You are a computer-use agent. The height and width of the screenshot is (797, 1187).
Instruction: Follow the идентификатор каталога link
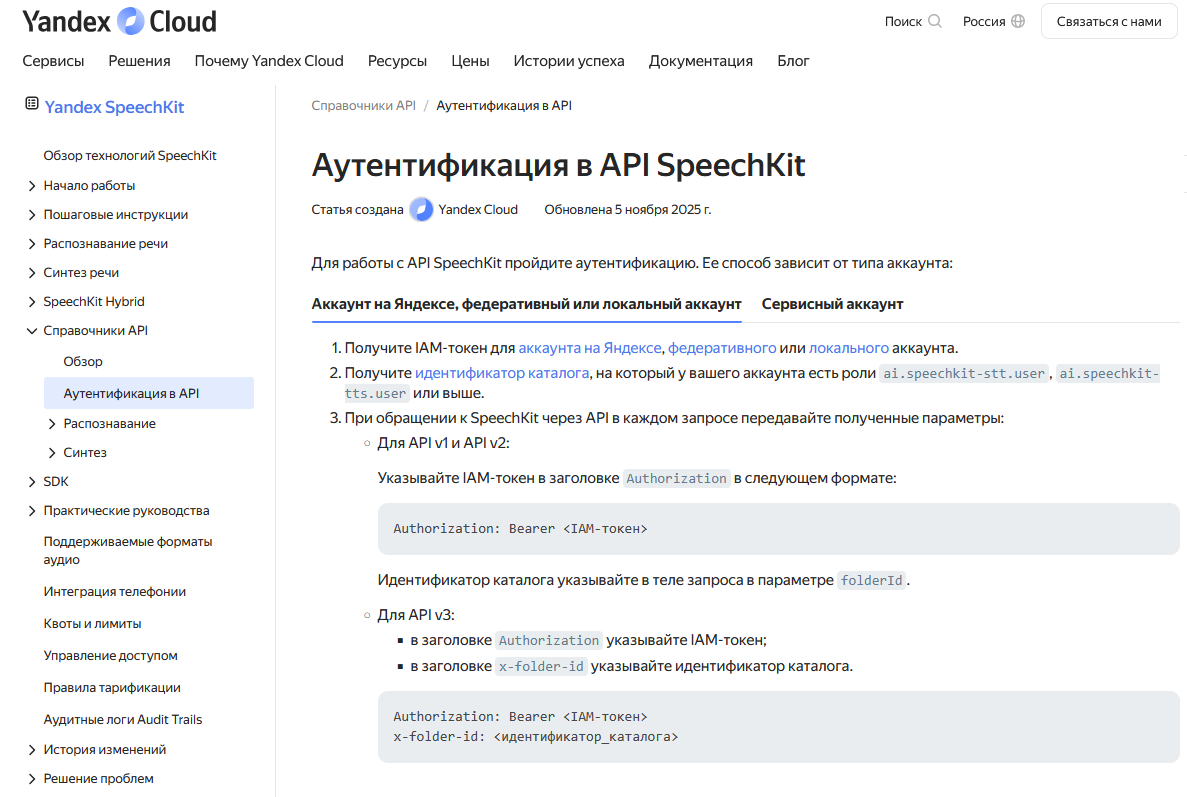(502, 373)
